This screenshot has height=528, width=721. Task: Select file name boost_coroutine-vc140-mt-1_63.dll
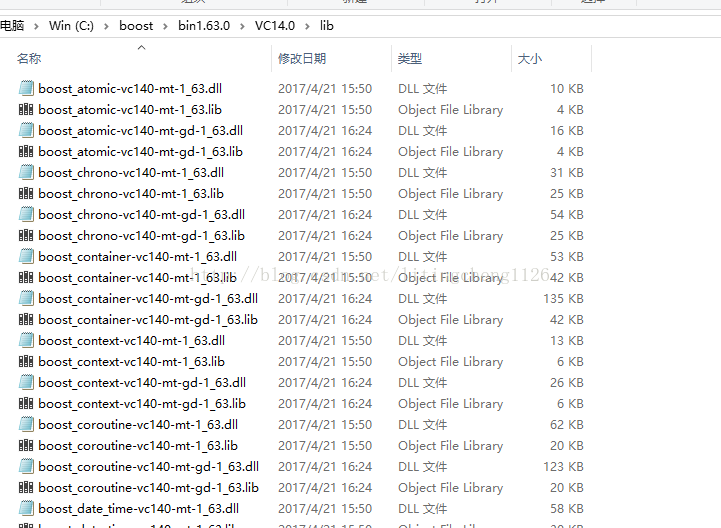click(138, 425)
